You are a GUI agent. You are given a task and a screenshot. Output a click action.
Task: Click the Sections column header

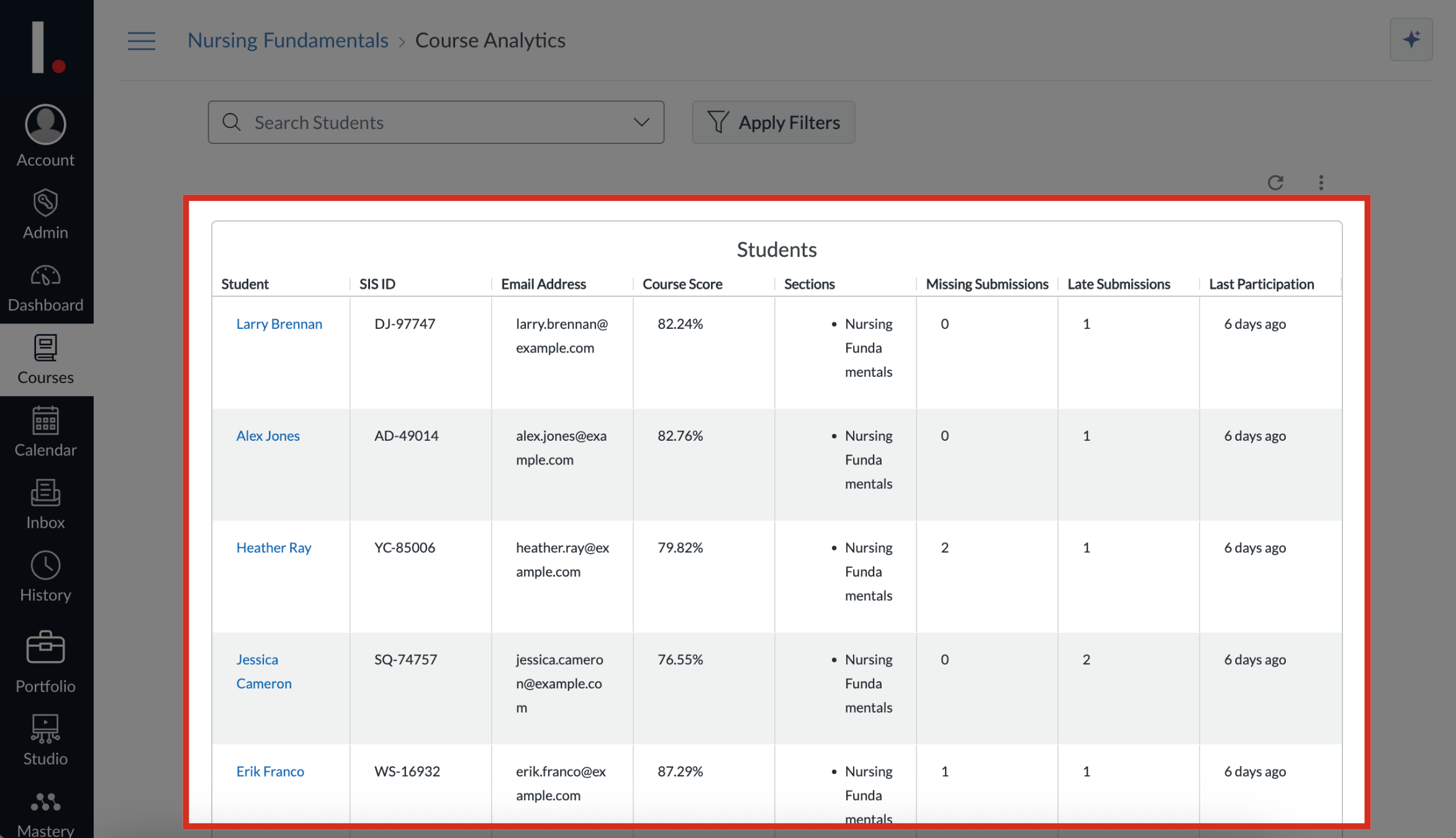[x=809, y=284]
